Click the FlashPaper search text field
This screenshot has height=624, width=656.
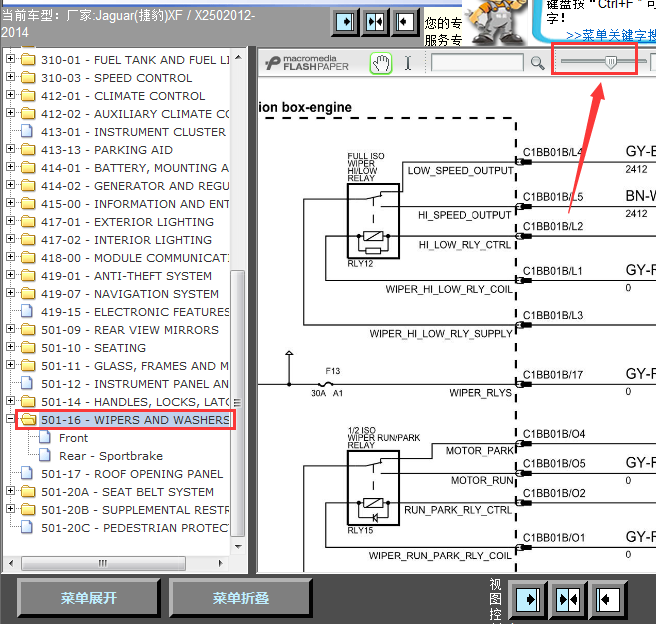pos(477,63)
